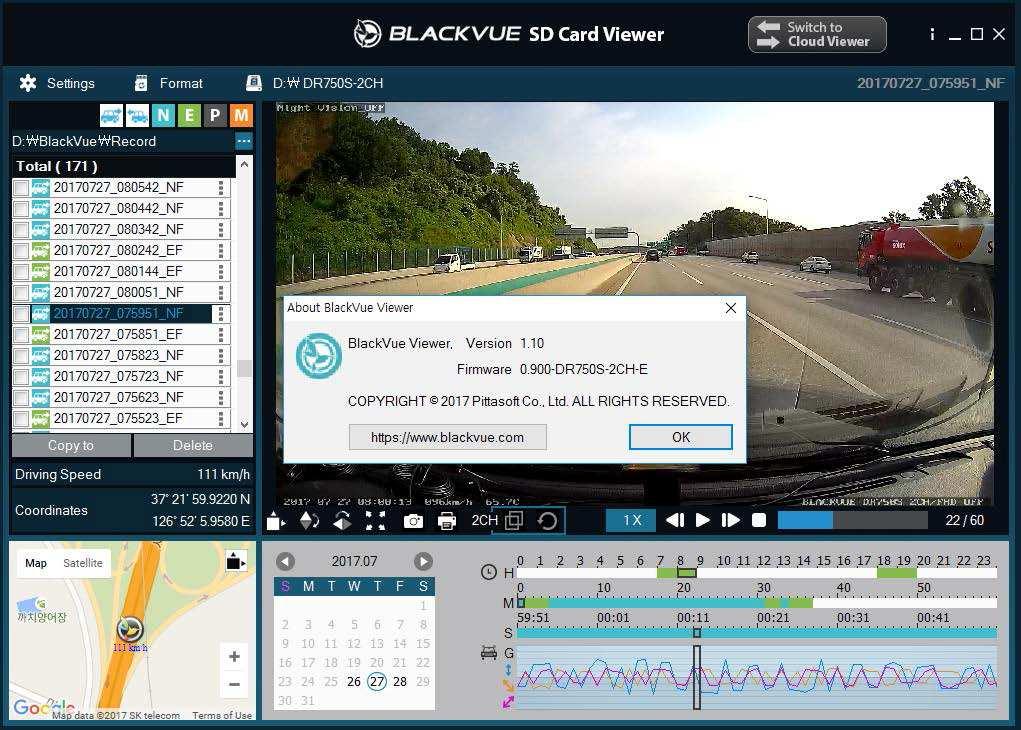Capture a snapshot with camera icon
1021x730 pixels.
tap(413, 521)
